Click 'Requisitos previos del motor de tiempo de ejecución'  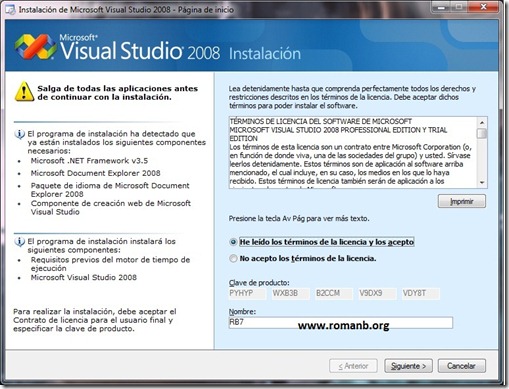coord(110,264)
